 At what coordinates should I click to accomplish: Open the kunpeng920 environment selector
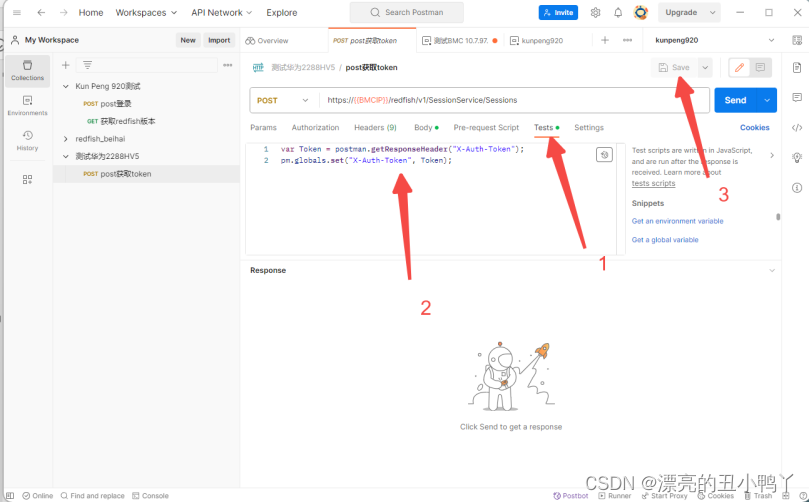point(715,40)
